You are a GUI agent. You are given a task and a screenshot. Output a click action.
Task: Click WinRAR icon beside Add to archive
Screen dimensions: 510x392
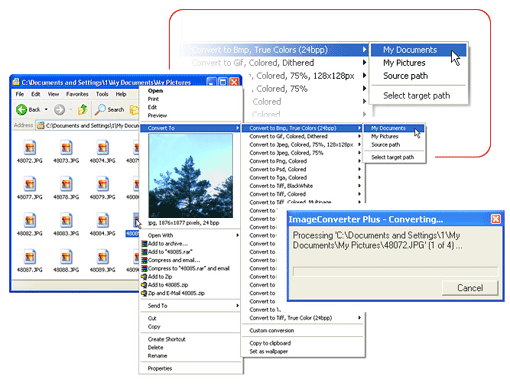click(144, 244)
